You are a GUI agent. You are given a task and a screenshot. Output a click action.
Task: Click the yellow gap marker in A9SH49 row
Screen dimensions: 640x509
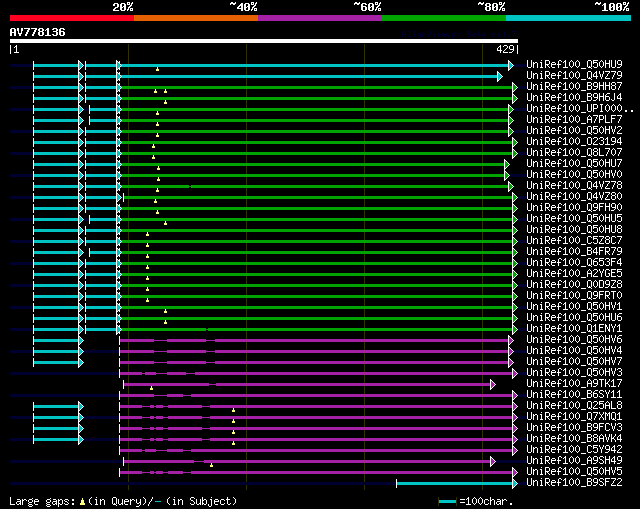(x=211, y=465)
